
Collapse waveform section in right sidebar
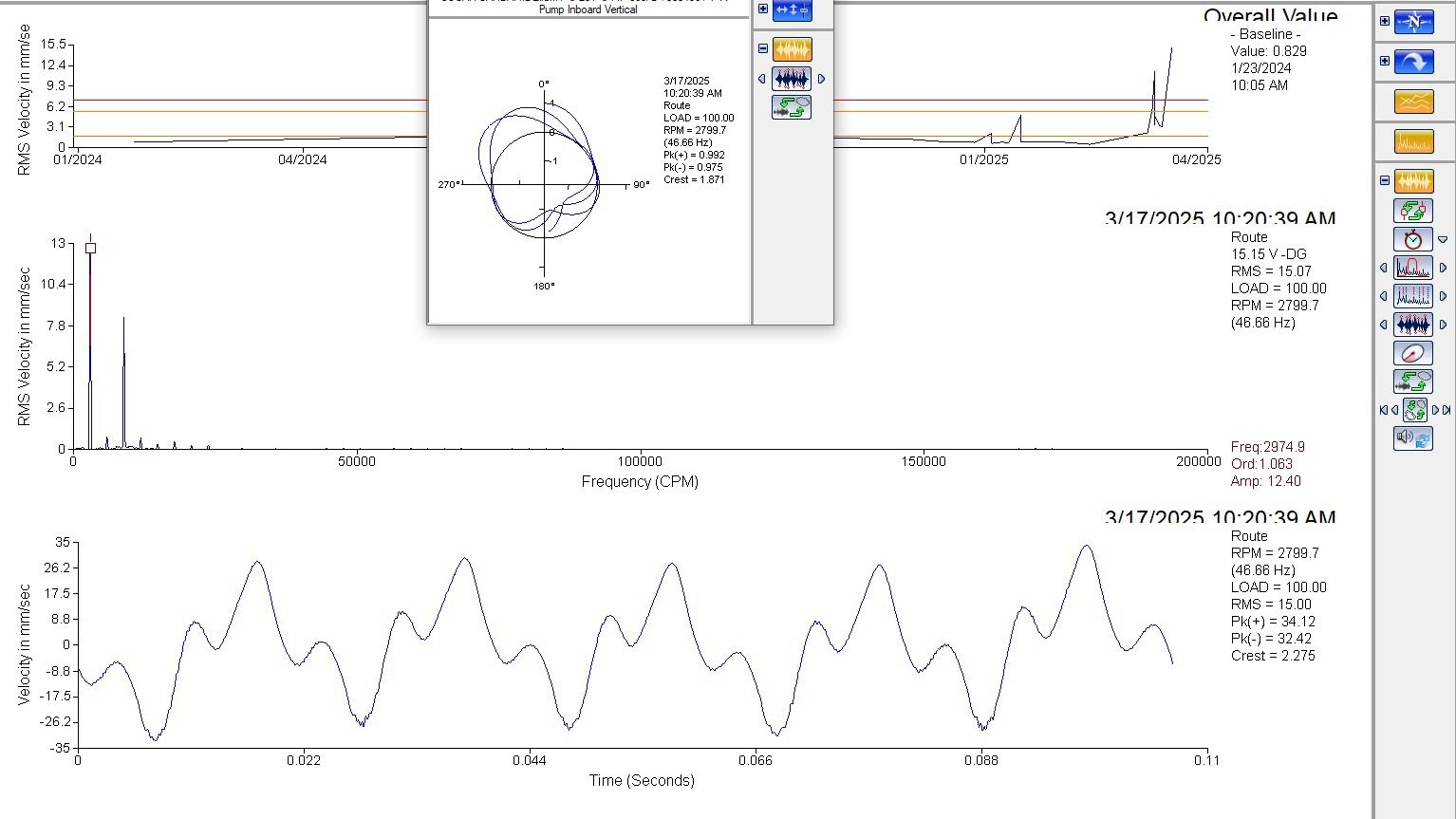click(1385, 180)
